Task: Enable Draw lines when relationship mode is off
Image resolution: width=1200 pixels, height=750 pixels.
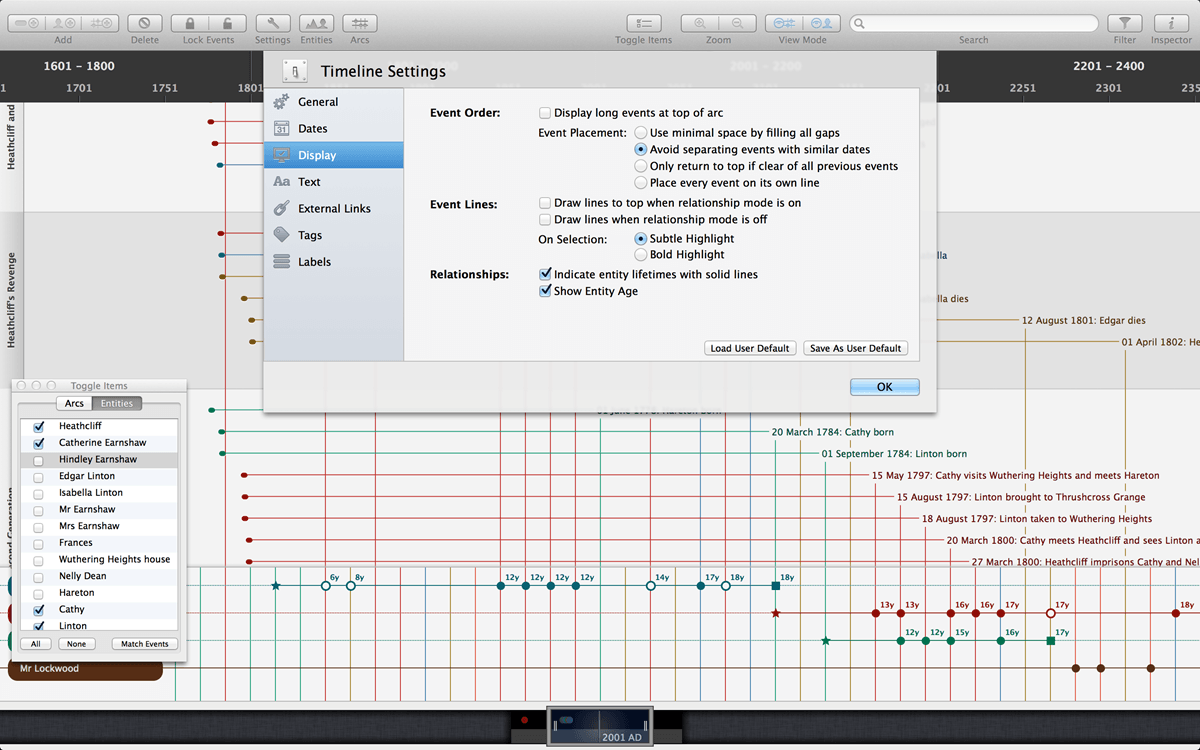Action: point(545,219)
